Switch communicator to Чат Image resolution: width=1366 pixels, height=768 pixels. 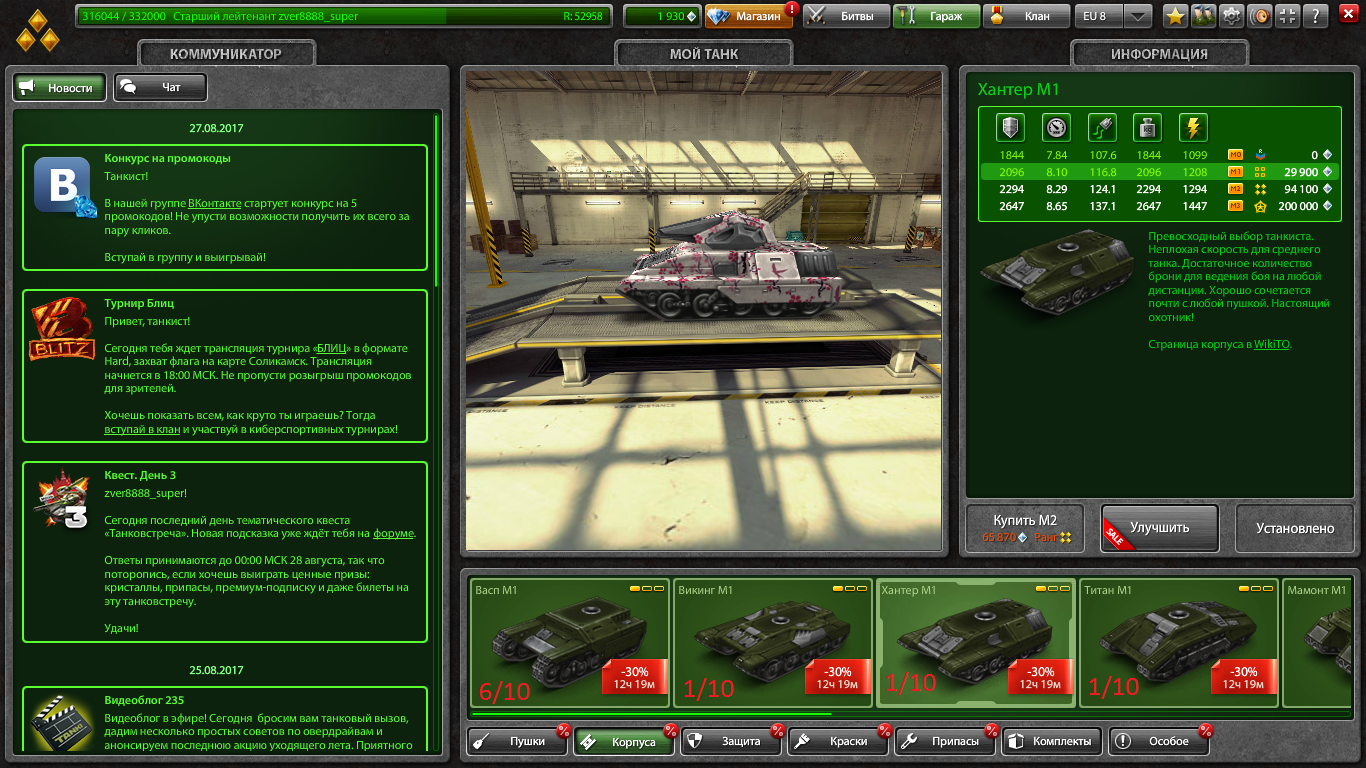point(160,88)
